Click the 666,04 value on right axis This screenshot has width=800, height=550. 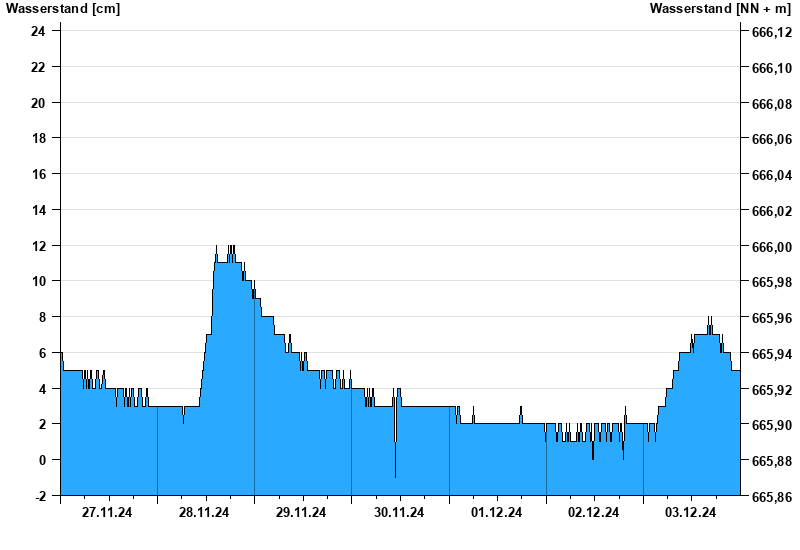[x=772, y=175]
